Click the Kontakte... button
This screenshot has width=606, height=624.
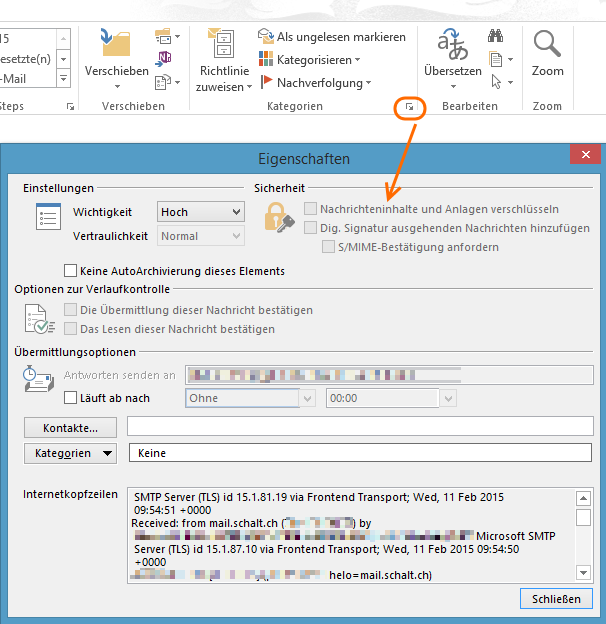(70, 428)
